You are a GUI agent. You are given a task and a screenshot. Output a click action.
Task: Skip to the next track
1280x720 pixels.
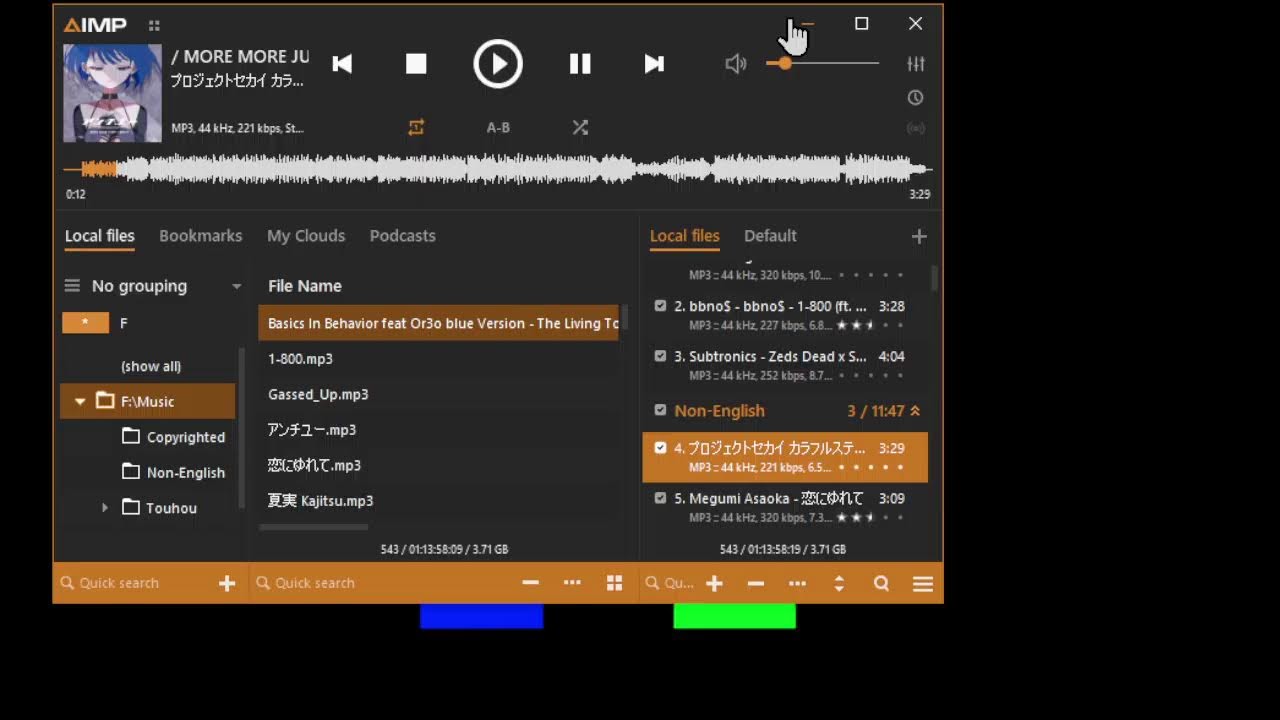click(654, 64)
